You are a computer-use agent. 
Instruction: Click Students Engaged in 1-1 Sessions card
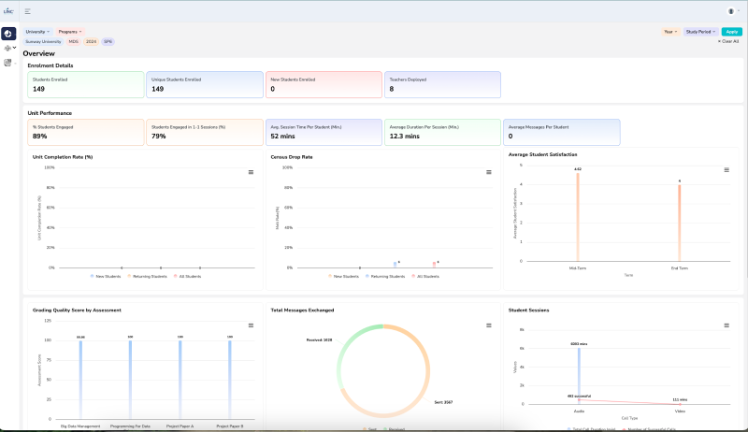click(x=205, y=132)
